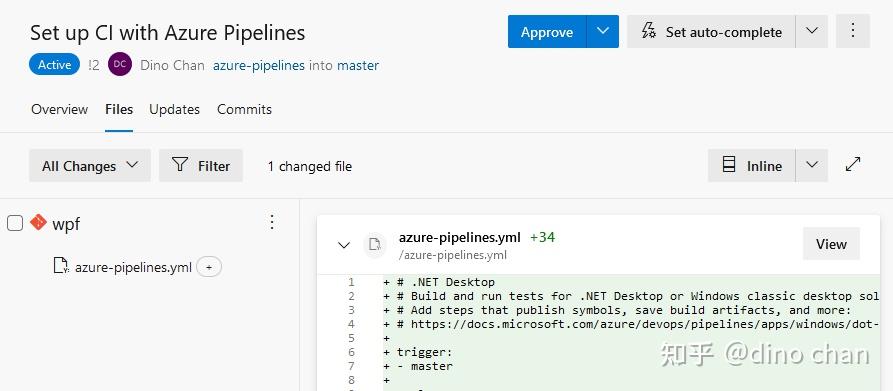Image resolution: width=893 pixels, height=391 pixels.
Task: Click the wpf repository git icon
Action: [38, 222]
